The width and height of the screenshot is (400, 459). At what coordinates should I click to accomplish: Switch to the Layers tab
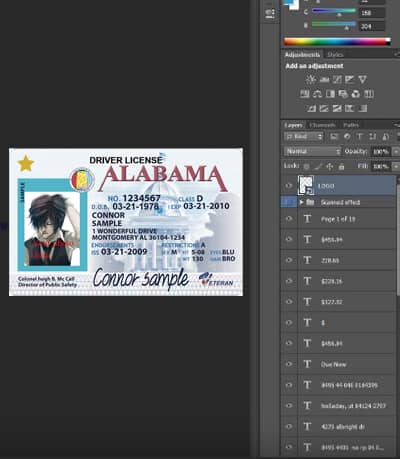tap(294, 125)
